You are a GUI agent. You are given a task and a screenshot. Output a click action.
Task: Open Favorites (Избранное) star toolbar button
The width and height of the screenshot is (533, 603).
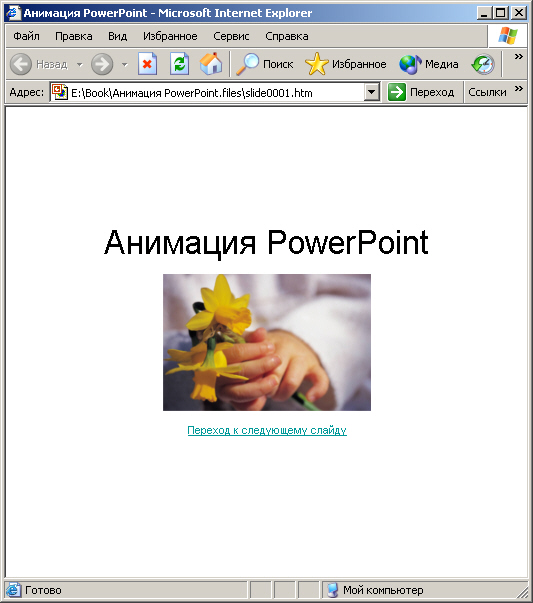click(346, 64)
